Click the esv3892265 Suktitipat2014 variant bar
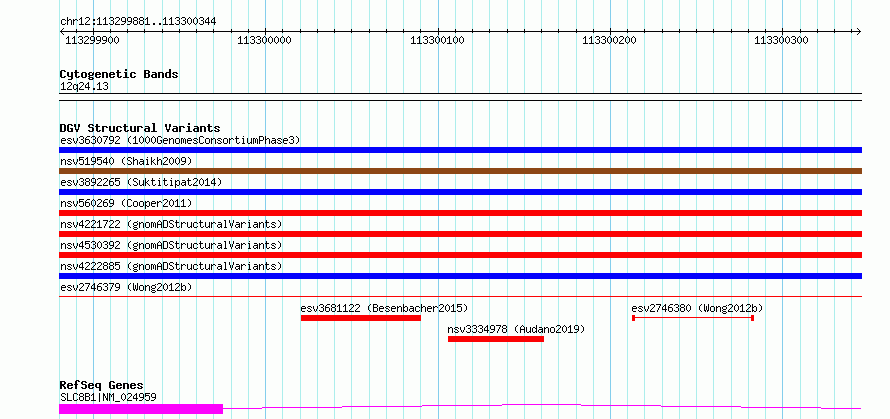This screenshot has width=890, height=419. pos(460,192)
